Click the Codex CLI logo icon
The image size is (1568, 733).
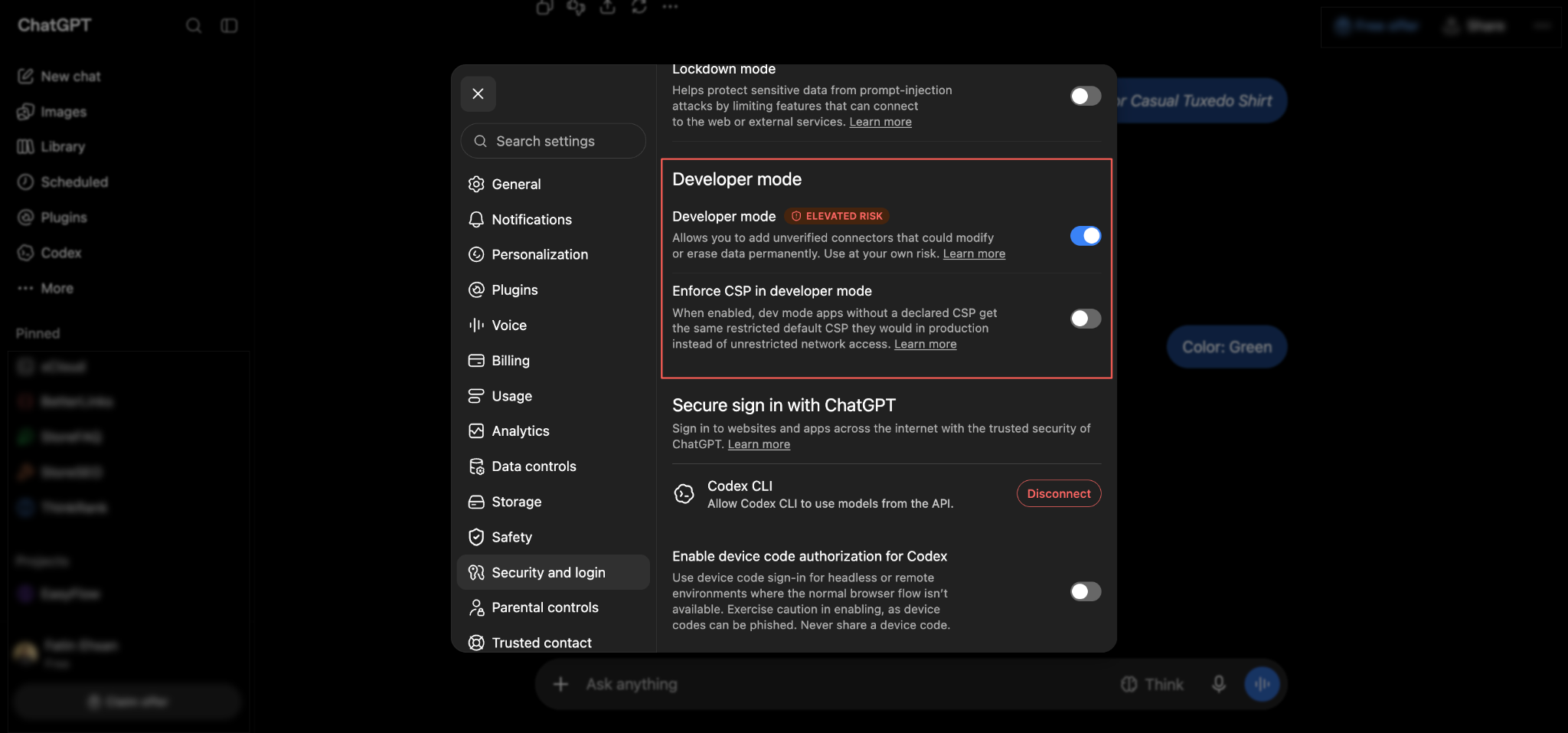pos(684,494)
